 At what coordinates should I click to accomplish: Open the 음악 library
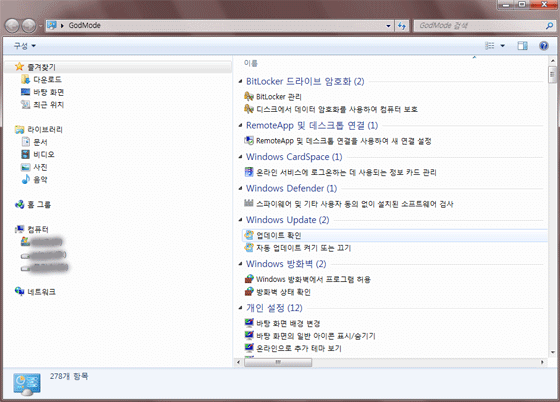click(x=40, y=179)
